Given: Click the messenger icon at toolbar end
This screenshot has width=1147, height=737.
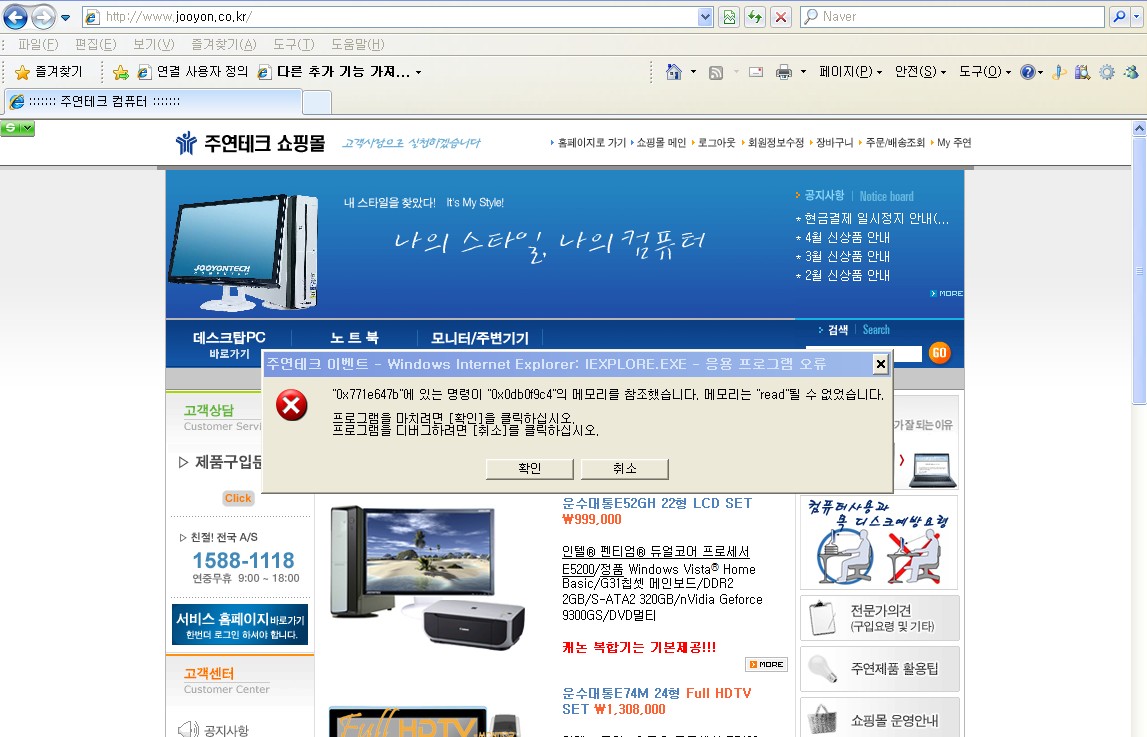Looking at the screenshot, I should pos(1131,72).
